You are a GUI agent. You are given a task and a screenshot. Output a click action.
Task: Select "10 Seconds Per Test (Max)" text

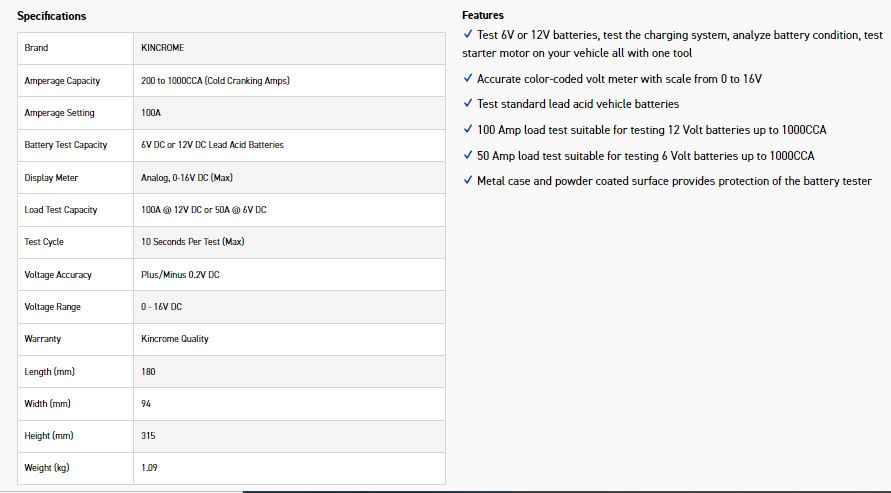tap(193, 242)
